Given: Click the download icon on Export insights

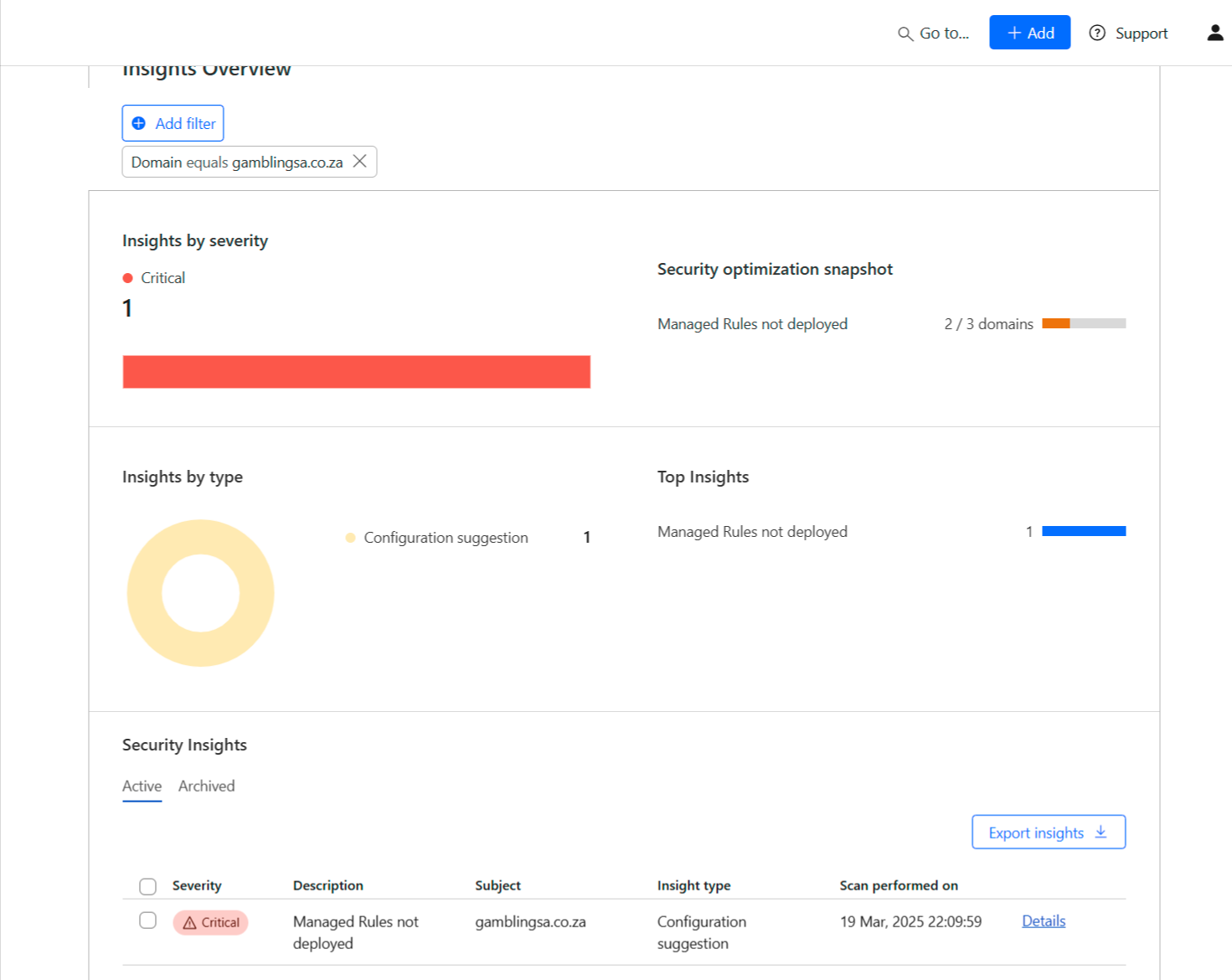Looking at the screenshot, I should pos(1101,832).
